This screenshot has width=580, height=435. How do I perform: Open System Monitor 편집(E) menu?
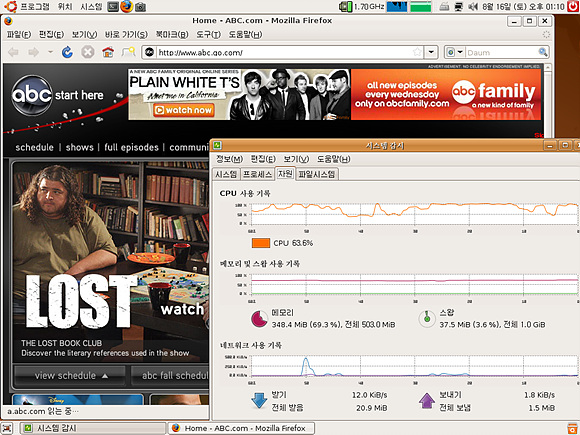263,159
